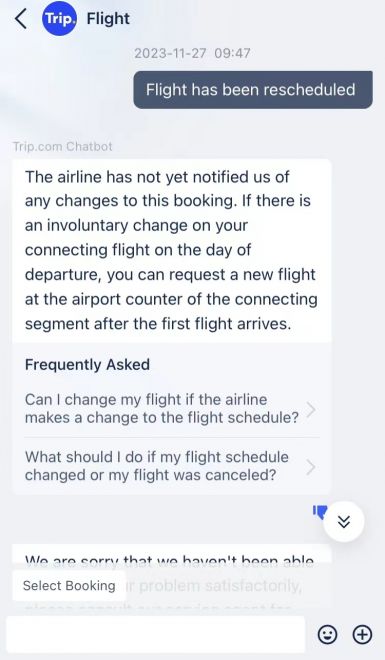Screen dimensions: 385x660
Task: Open the emoji picker smiley icon
Action: coord(327,634)
